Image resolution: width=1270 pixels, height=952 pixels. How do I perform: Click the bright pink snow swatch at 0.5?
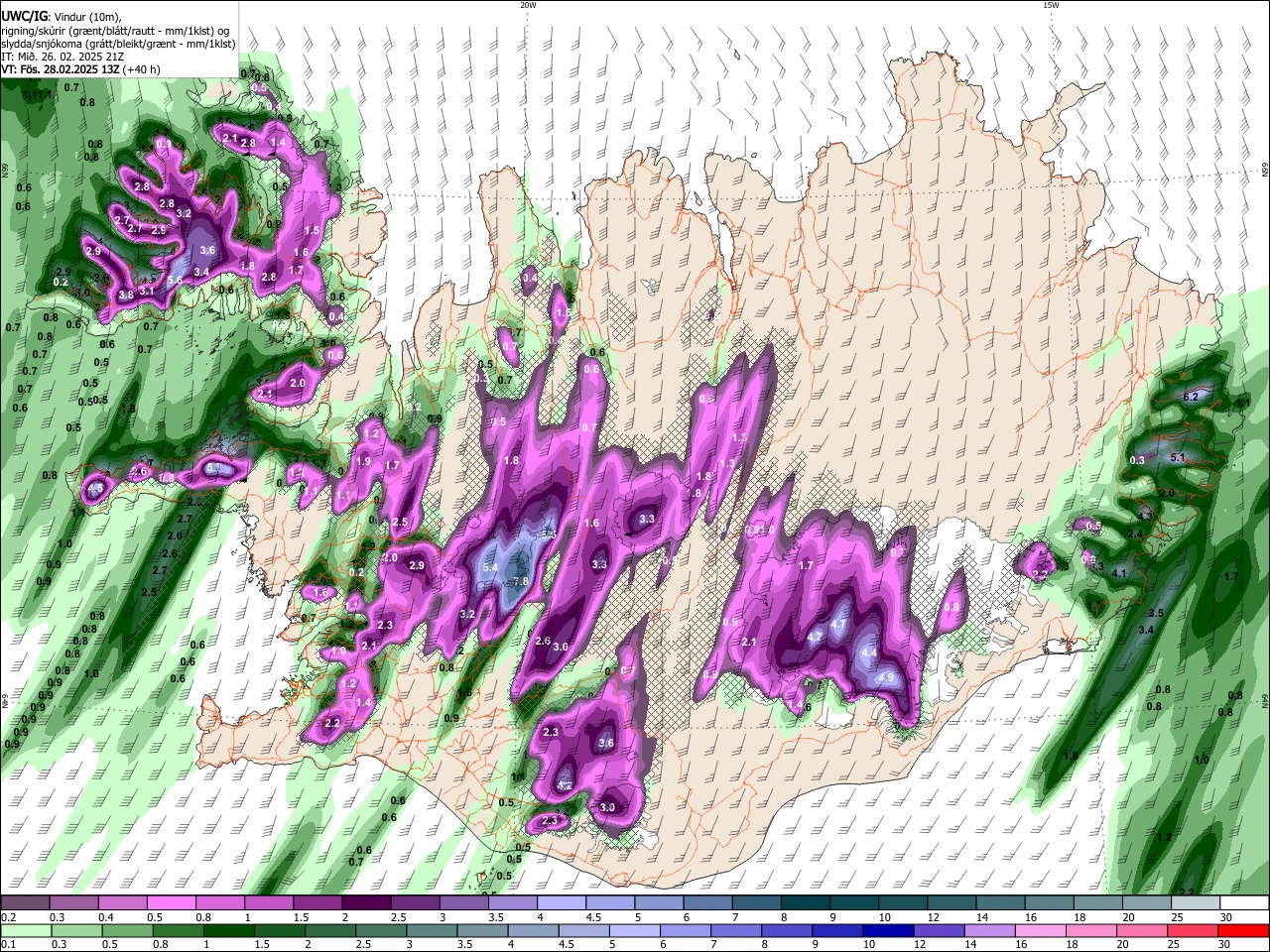(171, 903)
